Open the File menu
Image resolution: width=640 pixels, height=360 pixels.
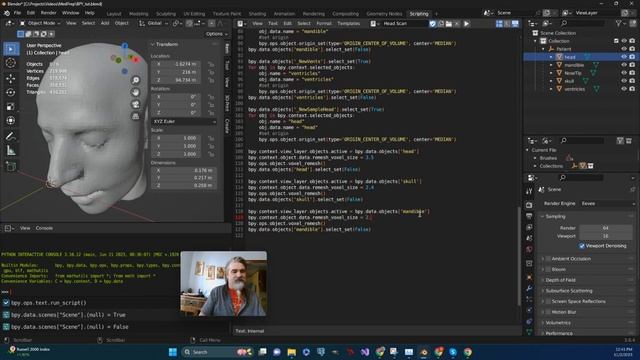(x=17, y=13)
